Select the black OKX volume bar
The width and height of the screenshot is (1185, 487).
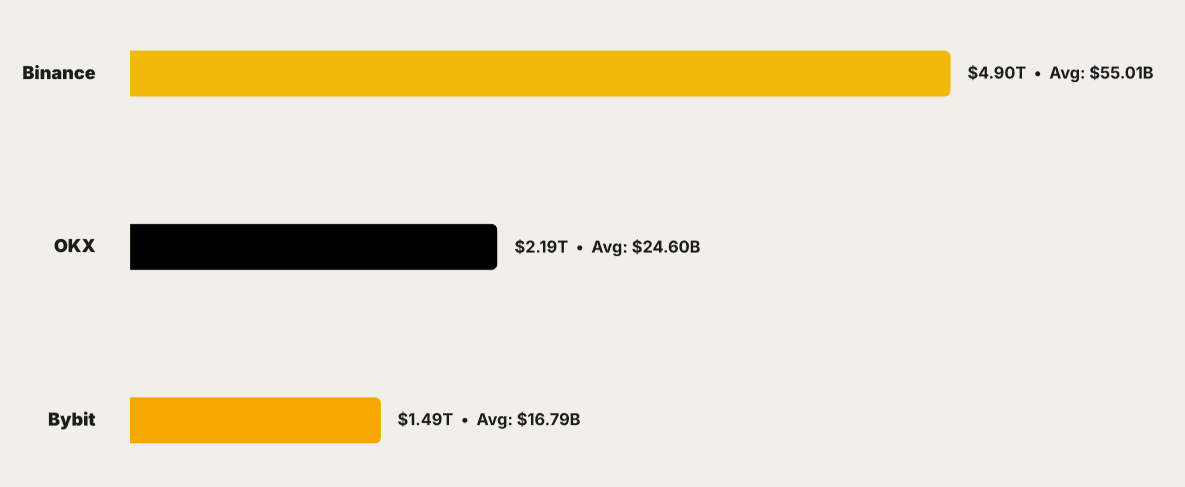pos(313,246)
